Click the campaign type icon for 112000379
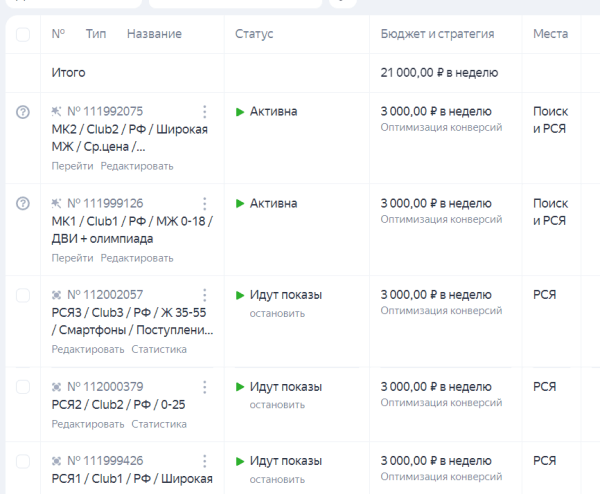Screen dimensions: 600x494 56,387
